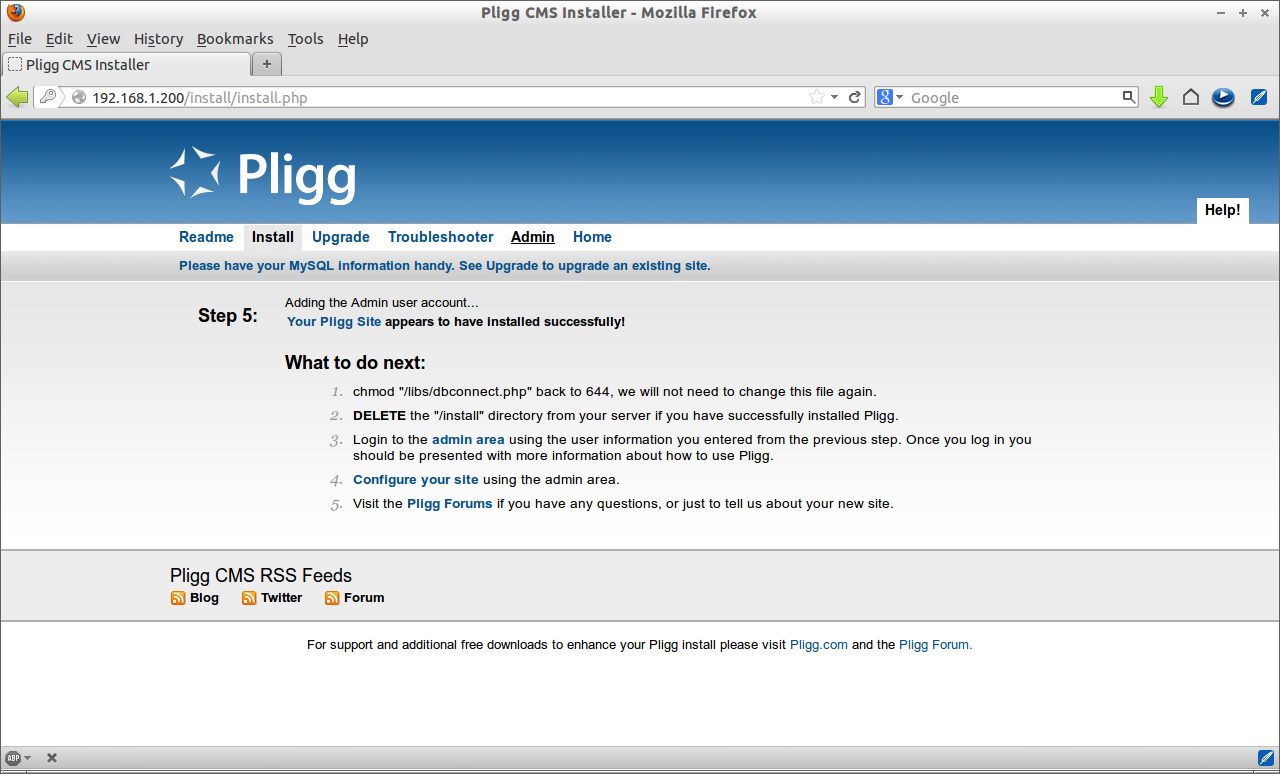Open the Home nav tab
Image resolution: width=1280 pixels, height=774 pixels.
pos(592,237)
